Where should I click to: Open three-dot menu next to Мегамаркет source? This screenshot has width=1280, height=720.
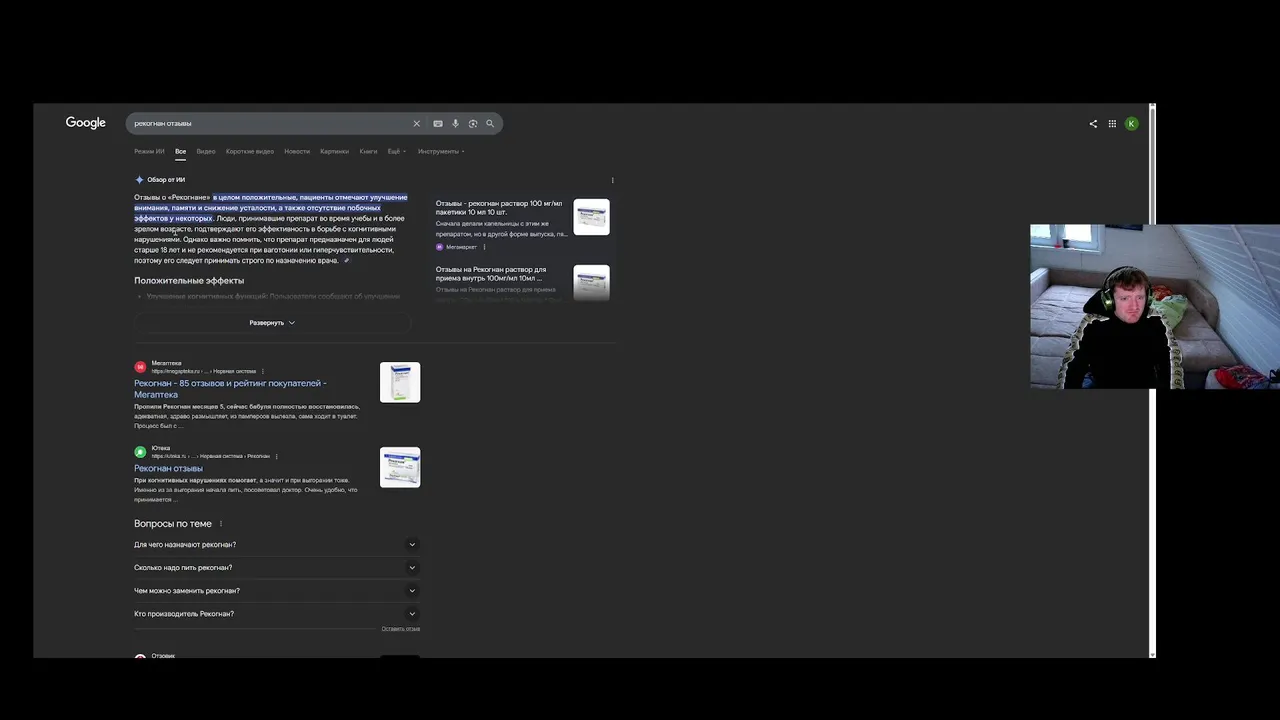(x=484, y=247)
